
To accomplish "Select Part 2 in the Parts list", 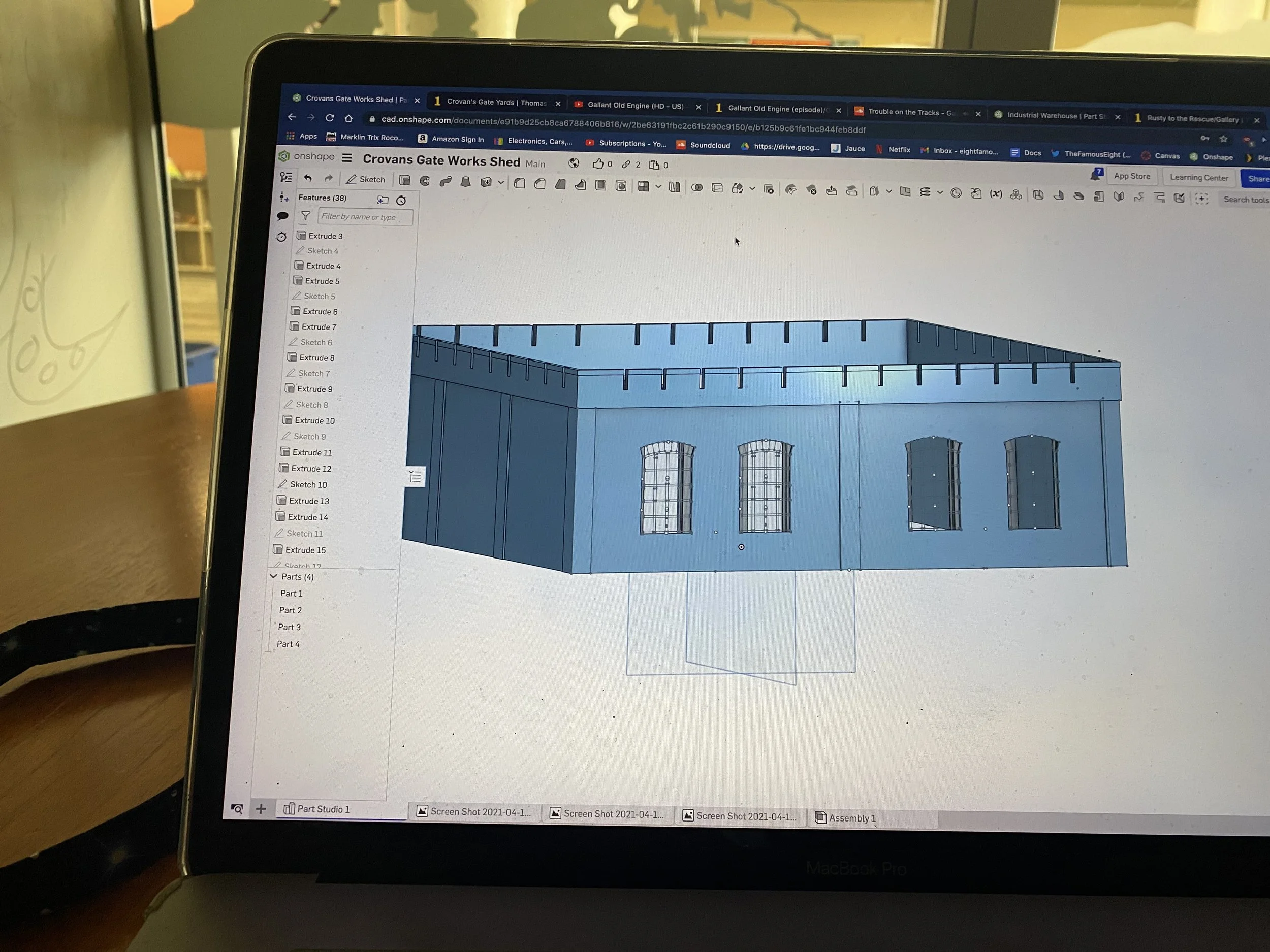I will click(x=290, y=610).
